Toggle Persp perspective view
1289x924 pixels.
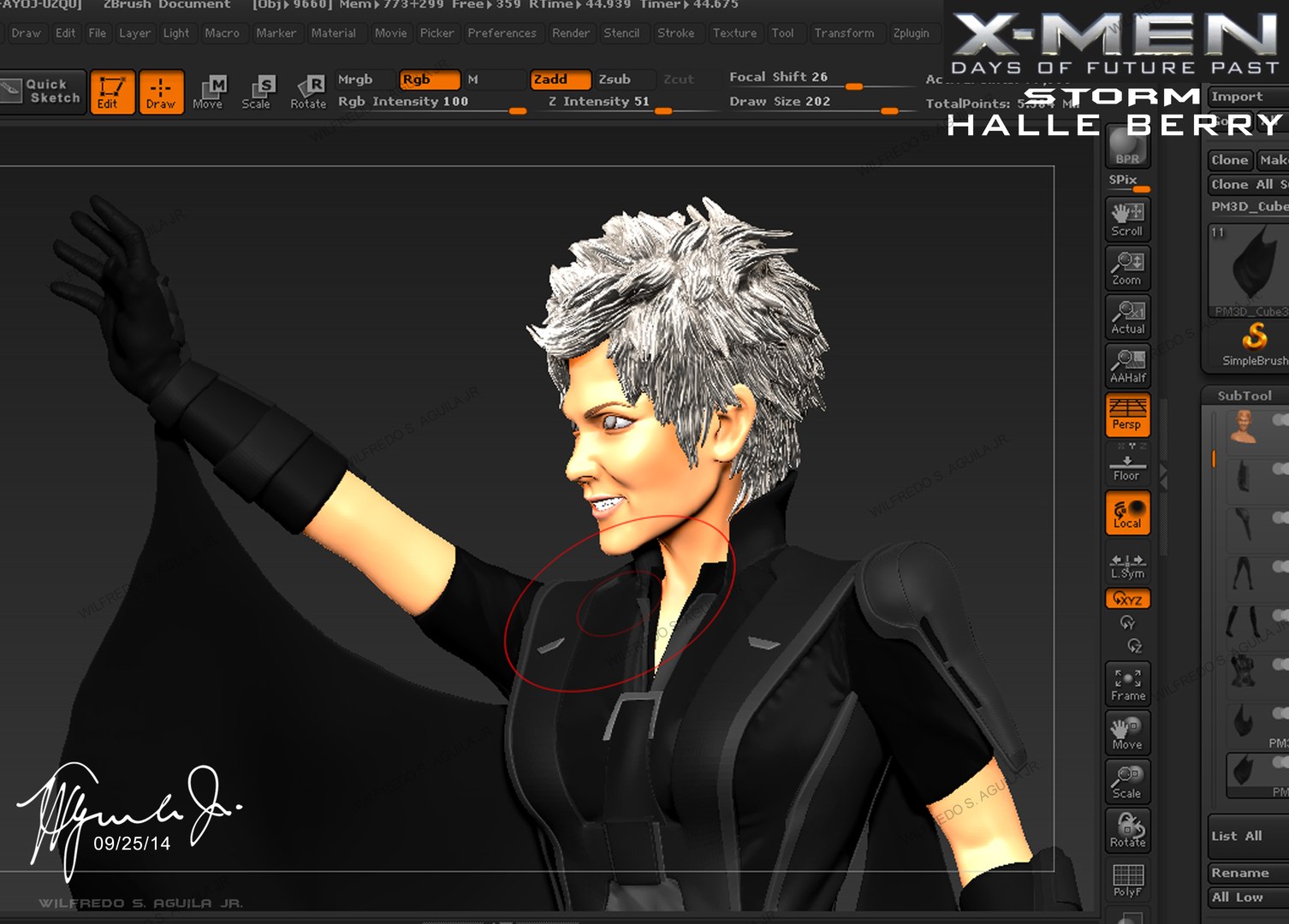pos(1127,415)
